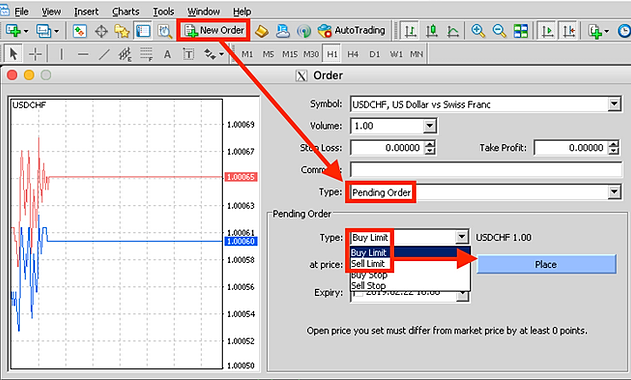The image size is (631, 380).
Task: Switch chart to MN timeframe
Action: click(417, 54)
